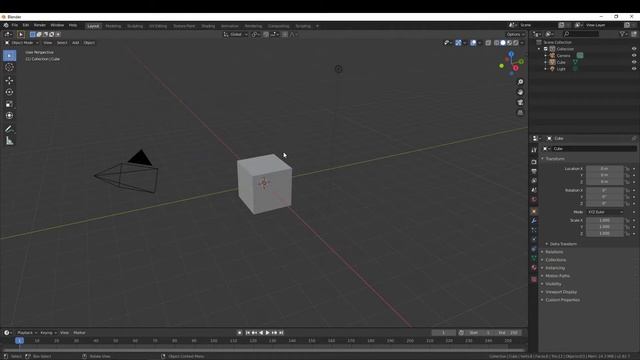The height and width of the screenshot is (360, 640).
Task: Select Cube in the outliner
Action: (x=561, y=62)
